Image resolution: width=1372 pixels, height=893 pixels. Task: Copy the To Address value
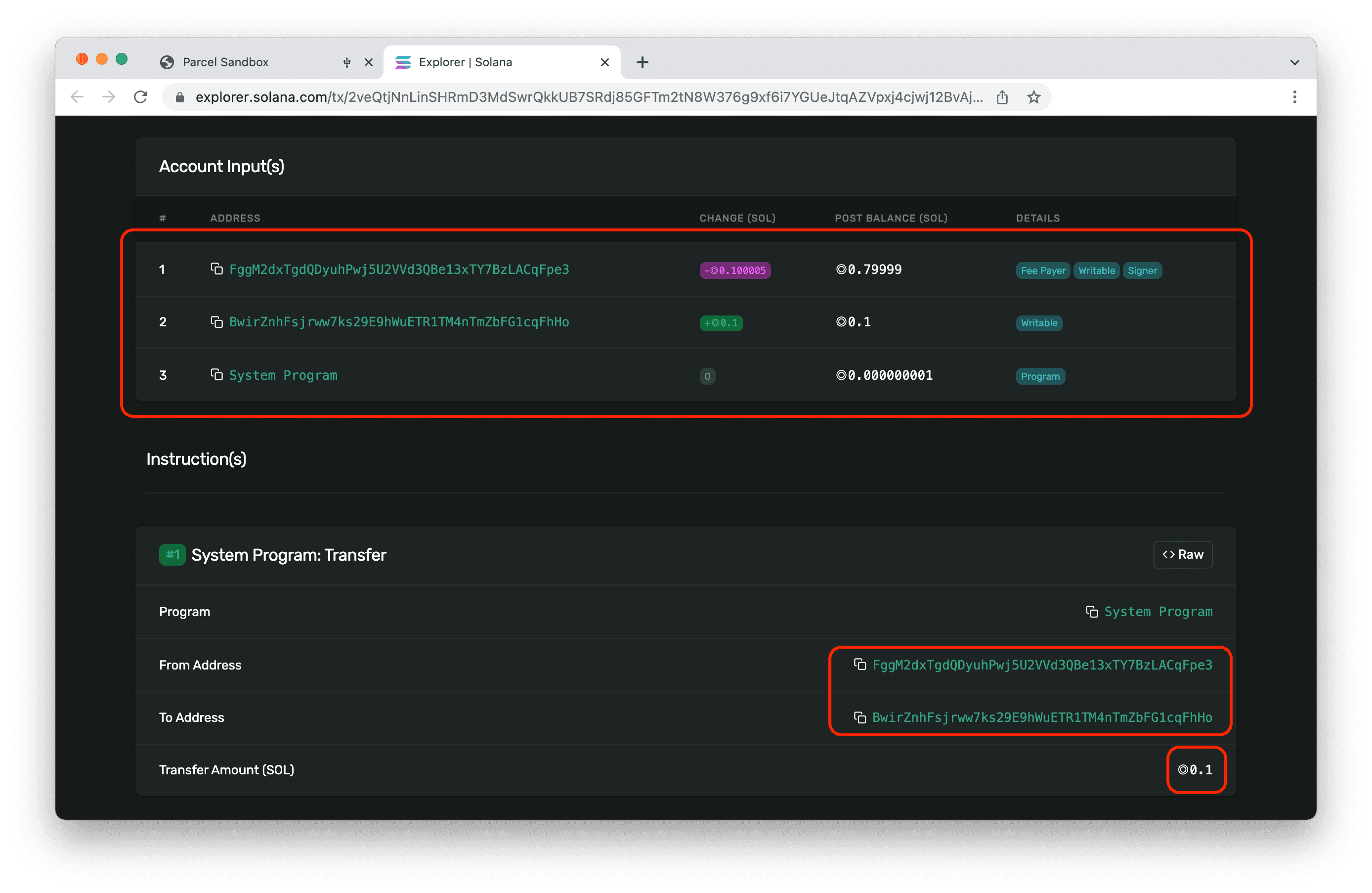(x=859, y=717)
